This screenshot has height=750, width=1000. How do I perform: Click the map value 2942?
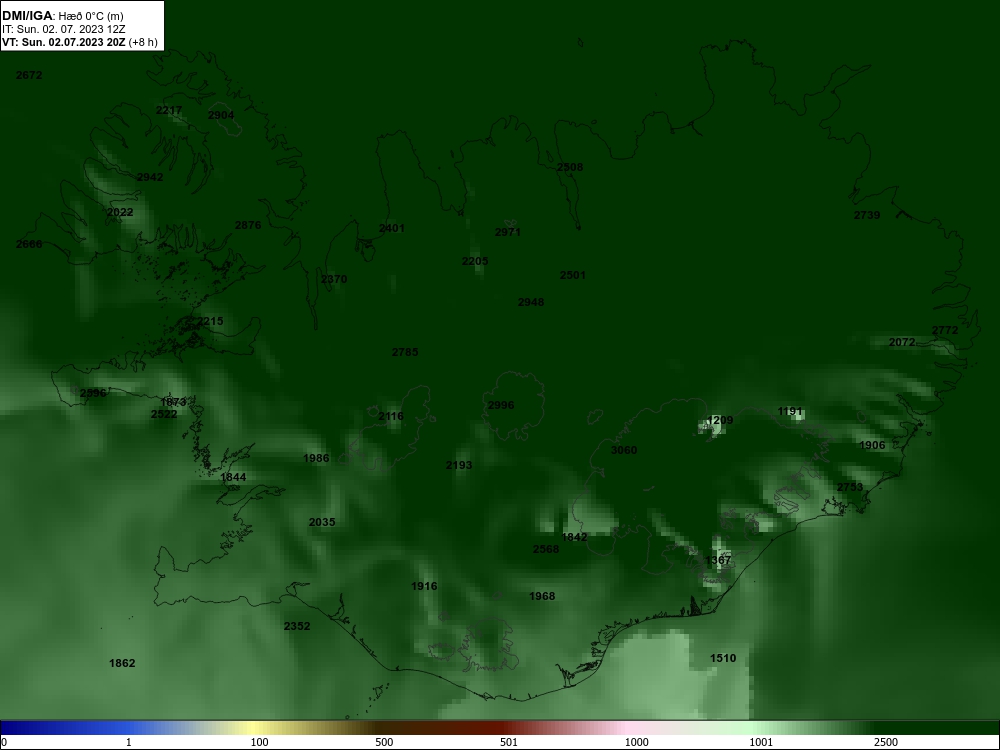pos(150,177)
